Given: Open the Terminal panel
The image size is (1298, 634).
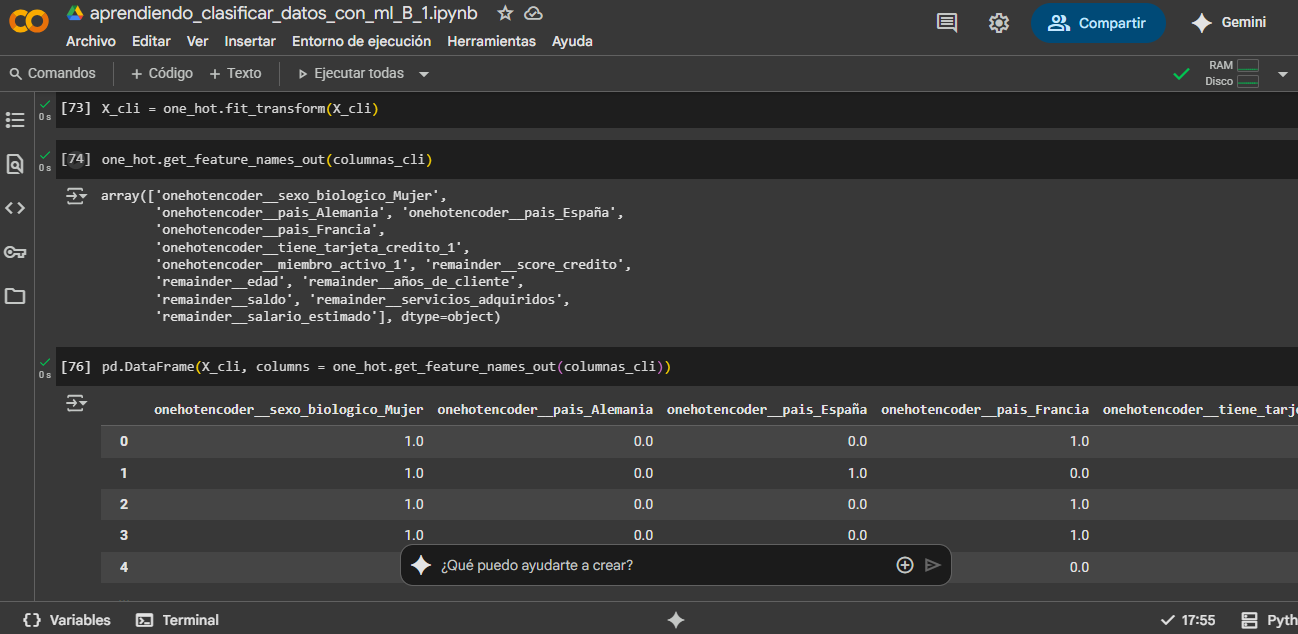Looking at the screenshot, I should [x=177, y=620].
